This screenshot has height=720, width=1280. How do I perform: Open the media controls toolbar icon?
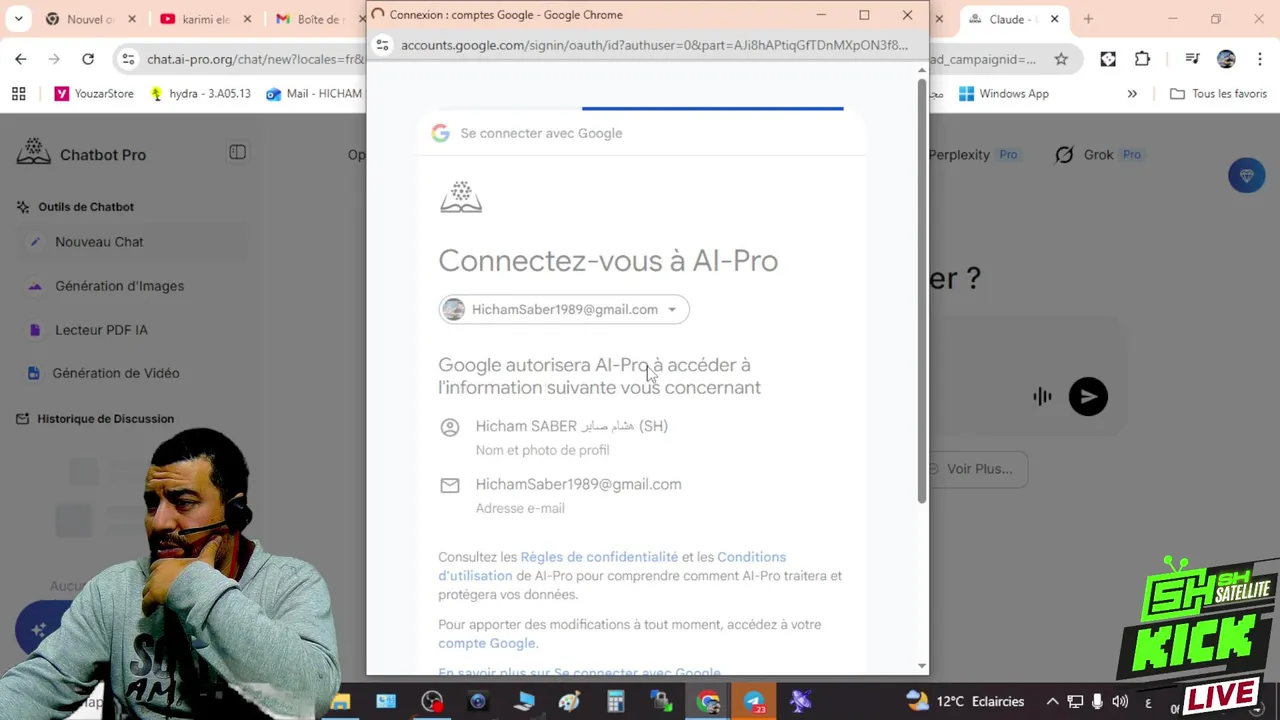(x=1192, y=59)
